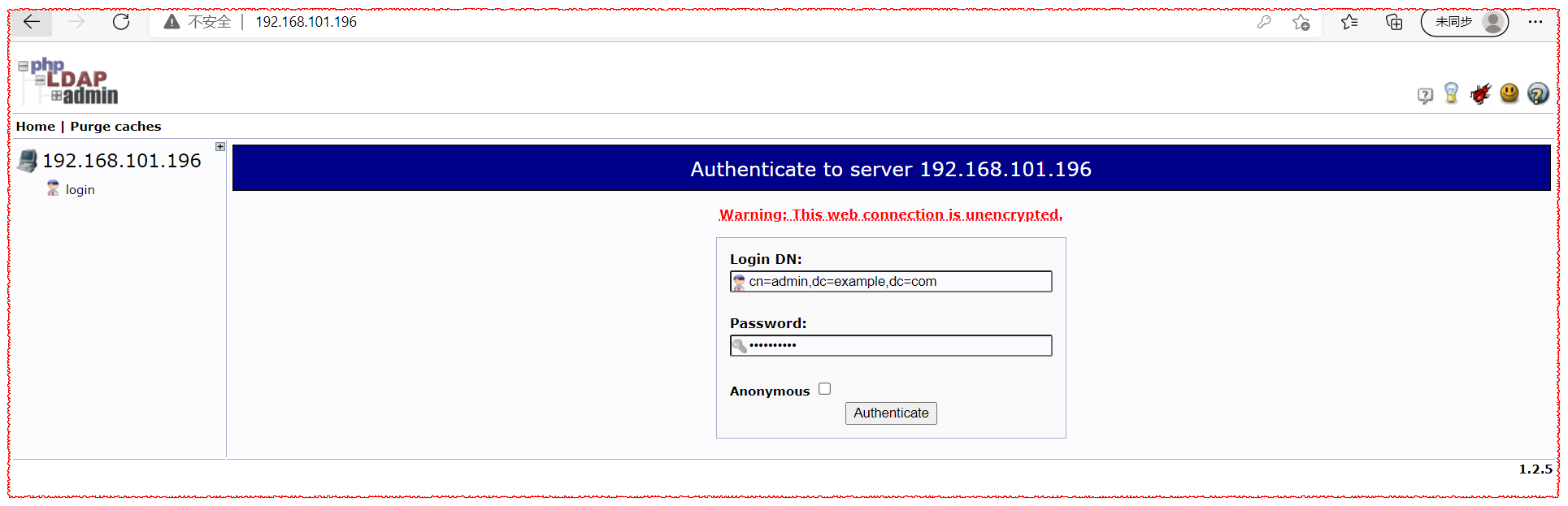The height and width of the screenshot is (506, 1568).
Task: Open browser settings and more menu
Action: (x=1535, y=22)
